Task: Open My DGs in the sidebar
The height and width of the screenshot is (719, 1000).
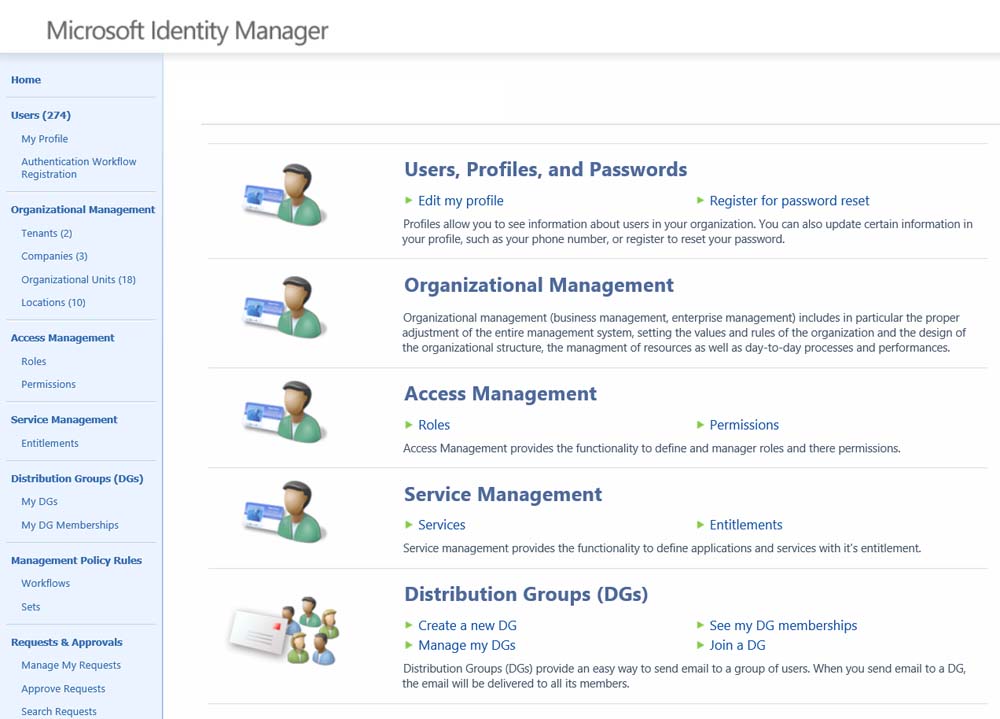Action: [40, 502]
